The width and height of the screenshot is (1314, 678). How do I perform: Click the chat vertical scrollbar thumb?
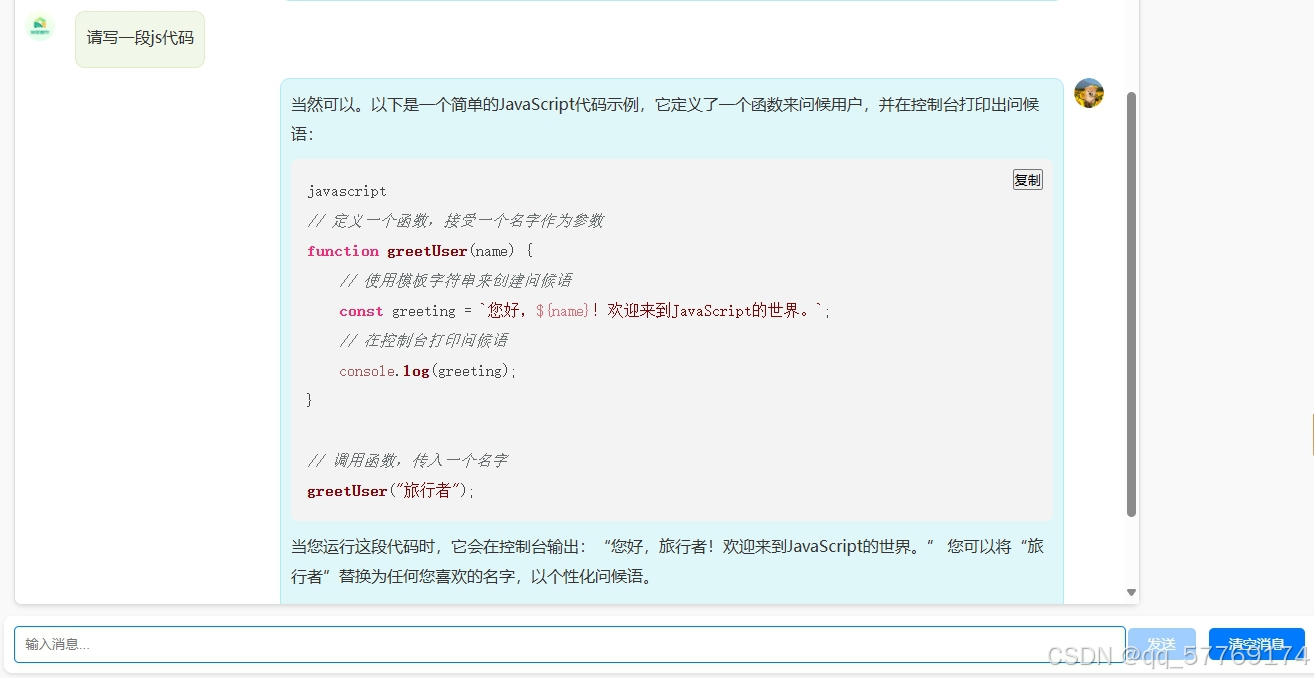[x=1132, y=304]
